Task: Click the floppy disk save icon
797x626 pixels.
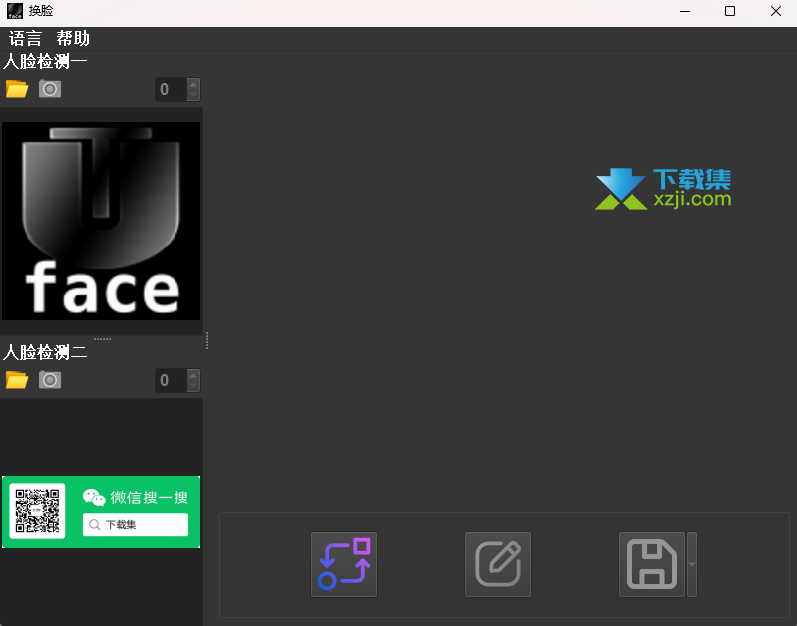Action: pos(652,564)
